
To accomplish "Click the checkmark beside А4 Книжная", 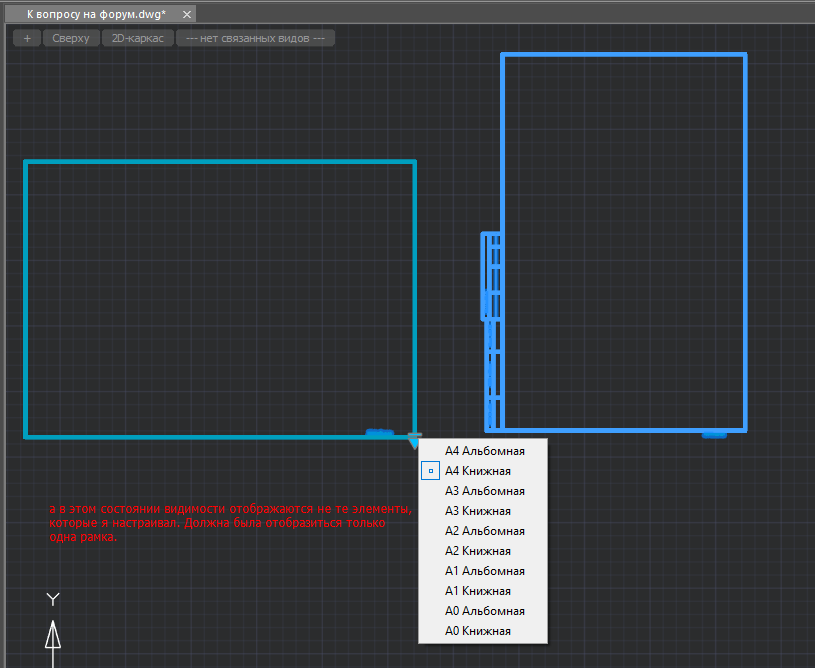I will (x=431, y=471).
